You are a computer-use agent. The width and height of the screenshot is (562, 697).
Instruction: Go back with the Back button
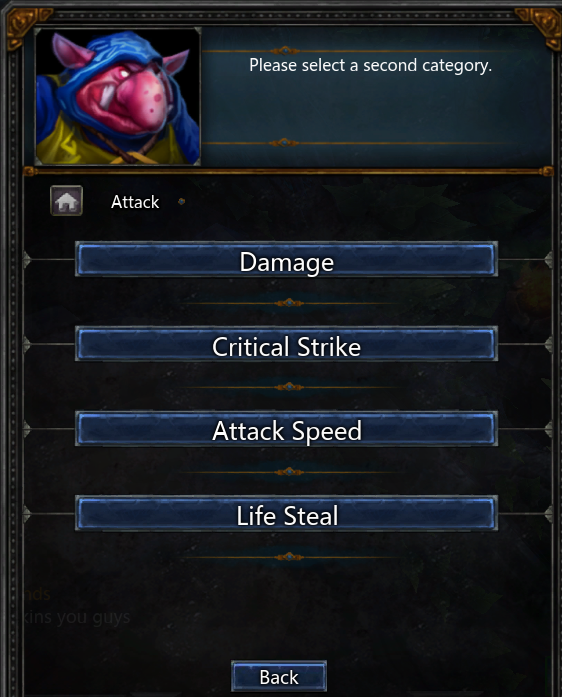[x=279, y=677]
